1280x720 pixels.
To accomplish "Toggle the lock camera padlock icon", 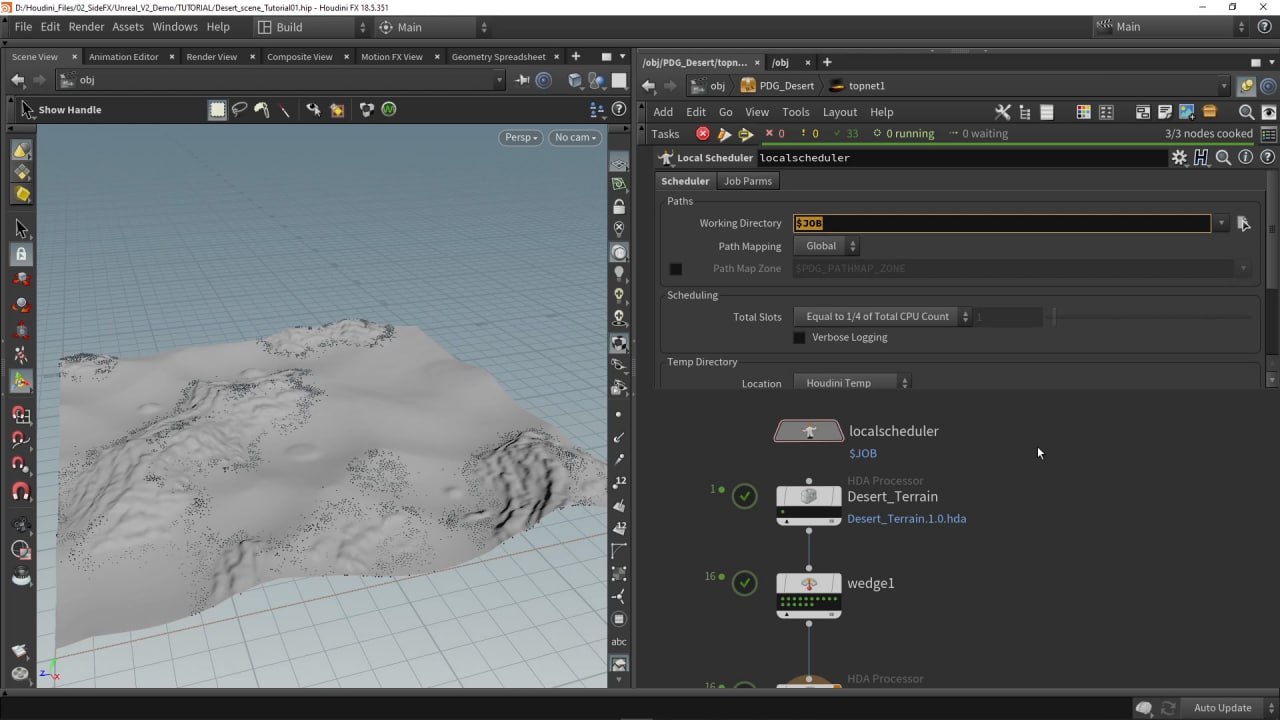I will pos(619,207).
